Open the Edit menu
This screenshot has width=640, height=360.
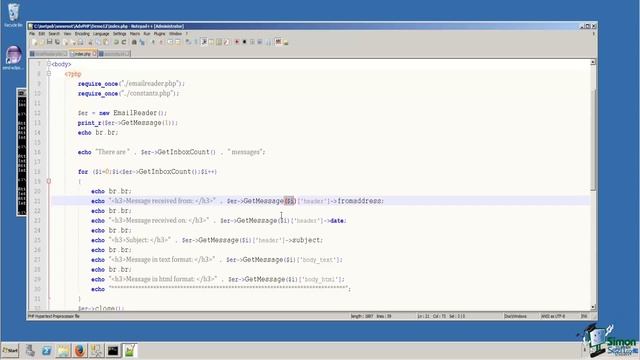pos(42,34)
